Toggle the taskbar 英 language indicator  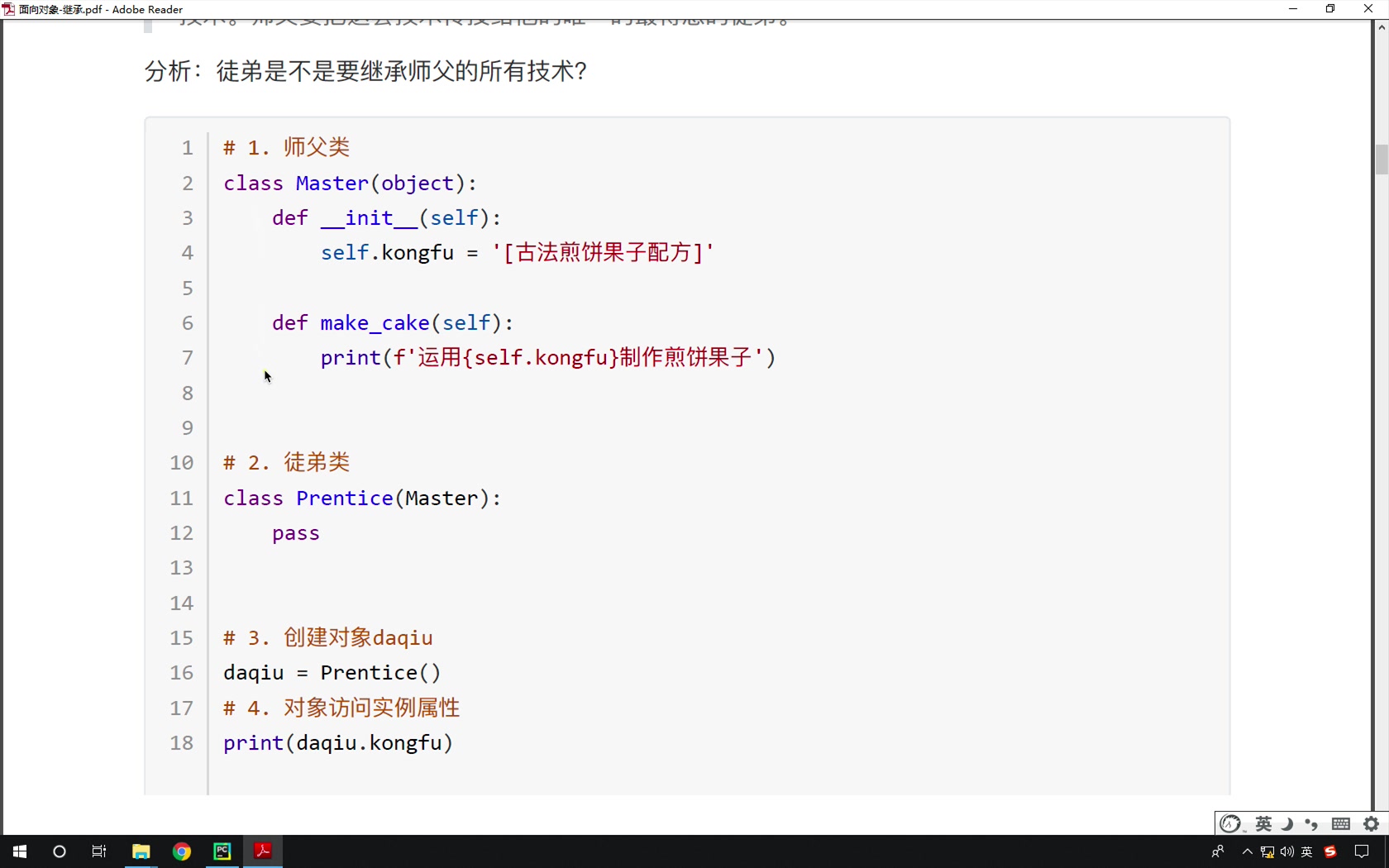[1307, 852]
